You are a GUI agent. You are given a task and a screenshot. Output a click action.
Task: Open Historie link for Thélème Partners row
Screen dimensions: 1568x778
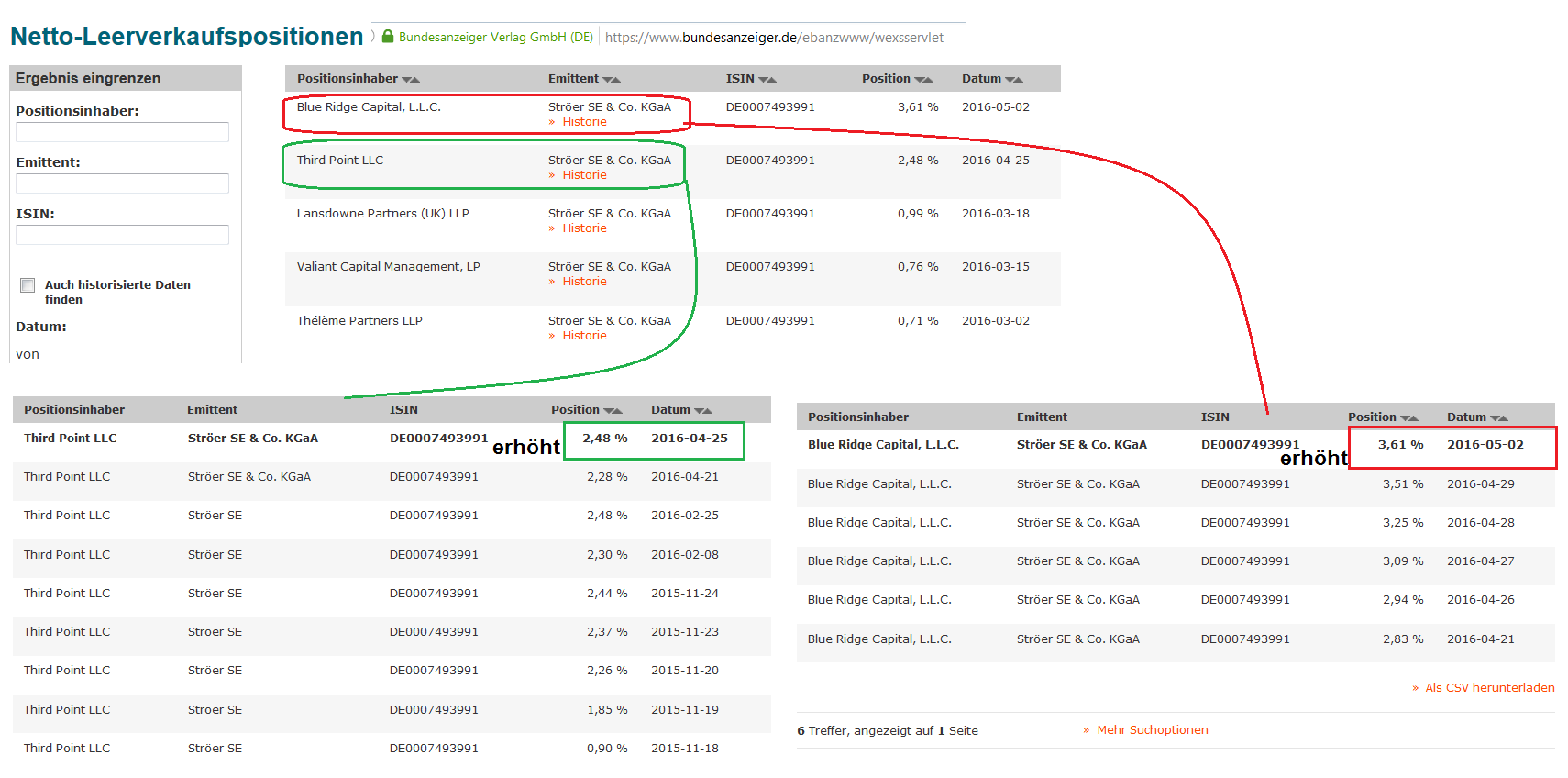[584, 336]
